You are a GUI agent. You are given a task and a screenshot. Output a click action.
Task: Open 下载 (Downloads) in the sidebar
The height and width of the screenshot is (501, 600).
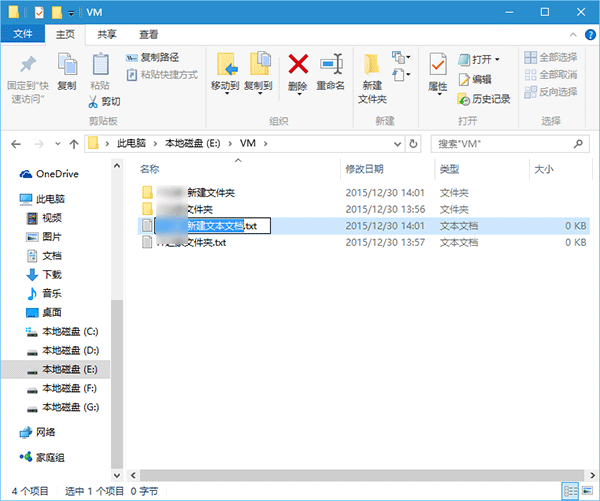[44, 275]
